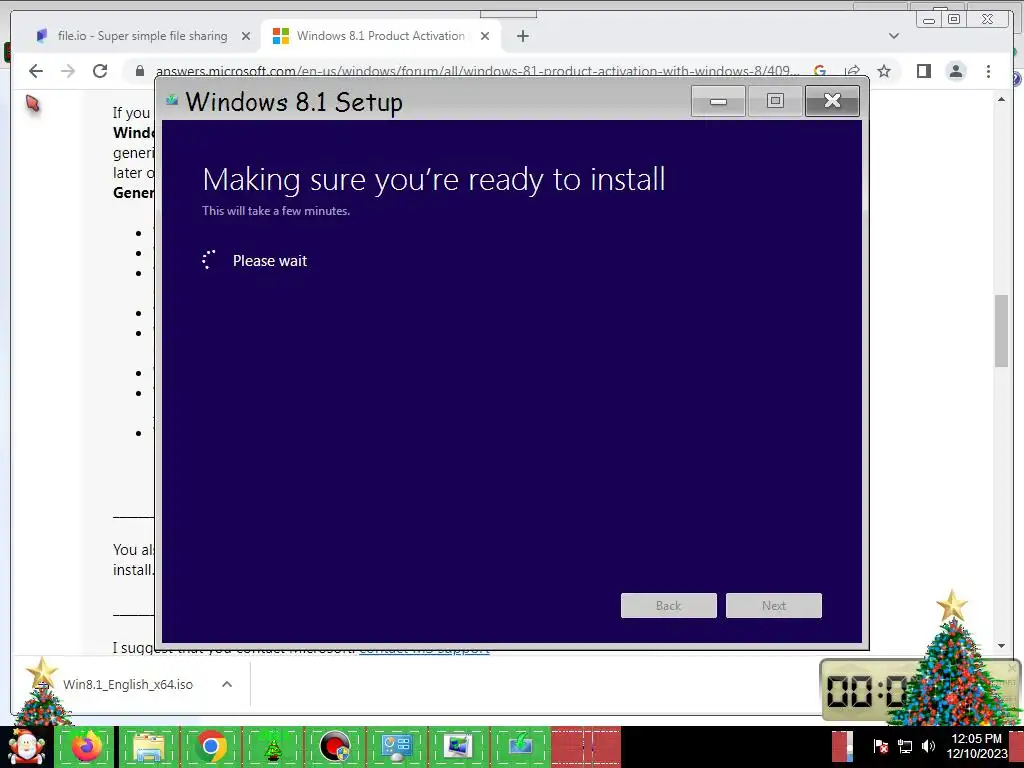Select the Windows 8.1 Product Activation tab

click(381, 36)
